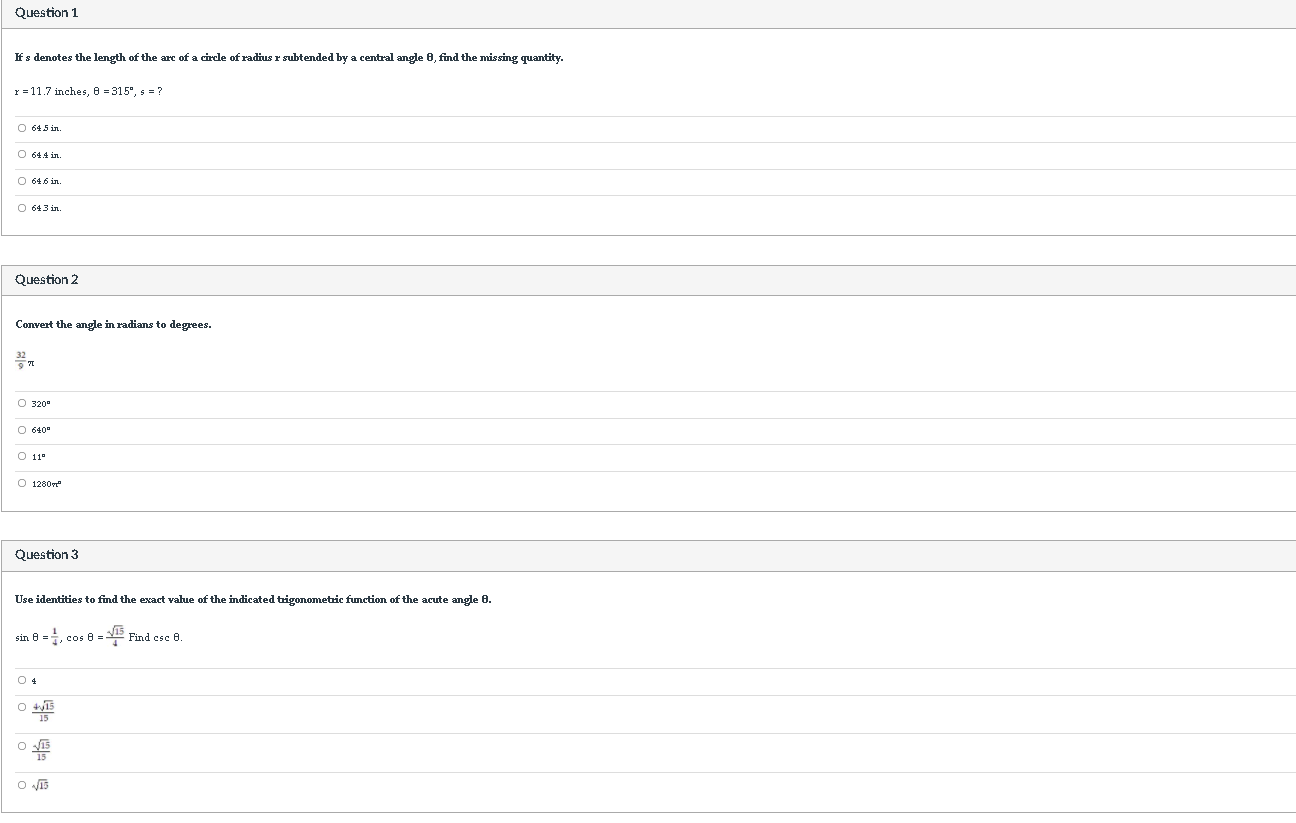Click the Question 1 heading
The image size is (1296, 823).
coord(47,13)
